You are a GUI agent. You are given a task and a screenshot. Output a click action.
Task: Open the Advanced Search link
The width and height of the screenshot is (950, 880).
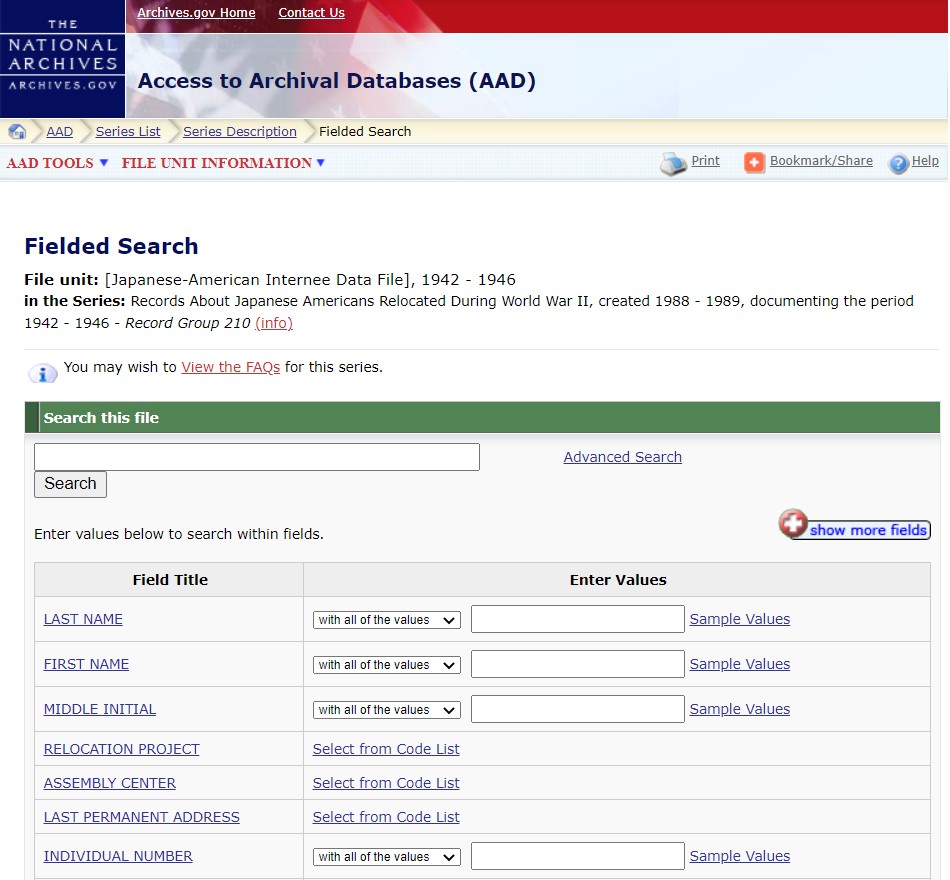622,457
